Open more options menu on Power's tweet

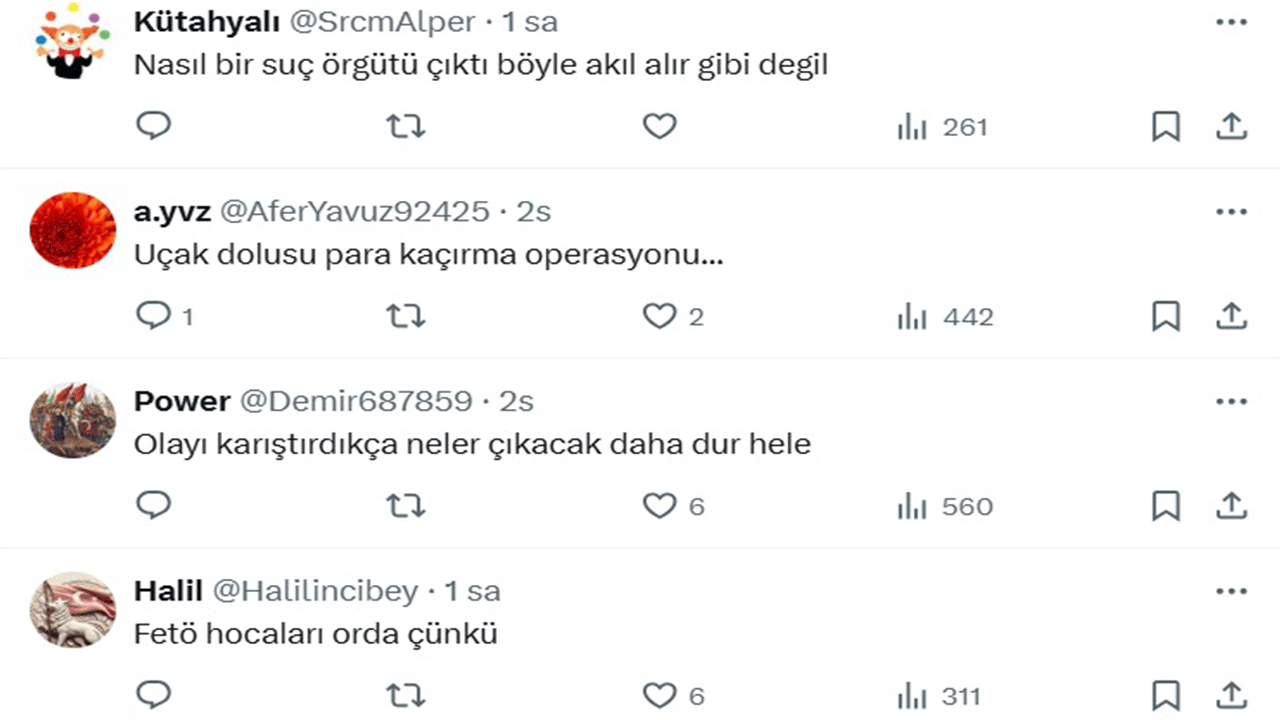[1231, 402]
